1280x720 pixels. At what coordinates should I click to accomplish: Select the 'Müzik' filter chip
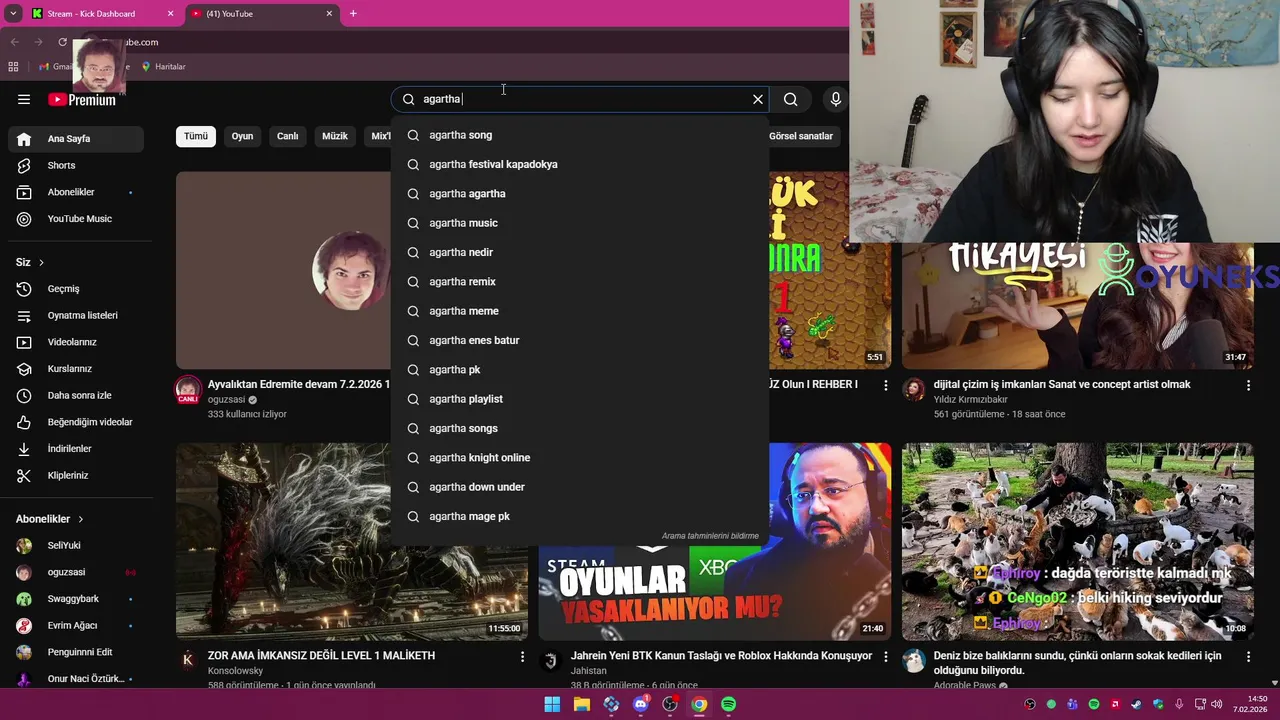coord(335,136)
